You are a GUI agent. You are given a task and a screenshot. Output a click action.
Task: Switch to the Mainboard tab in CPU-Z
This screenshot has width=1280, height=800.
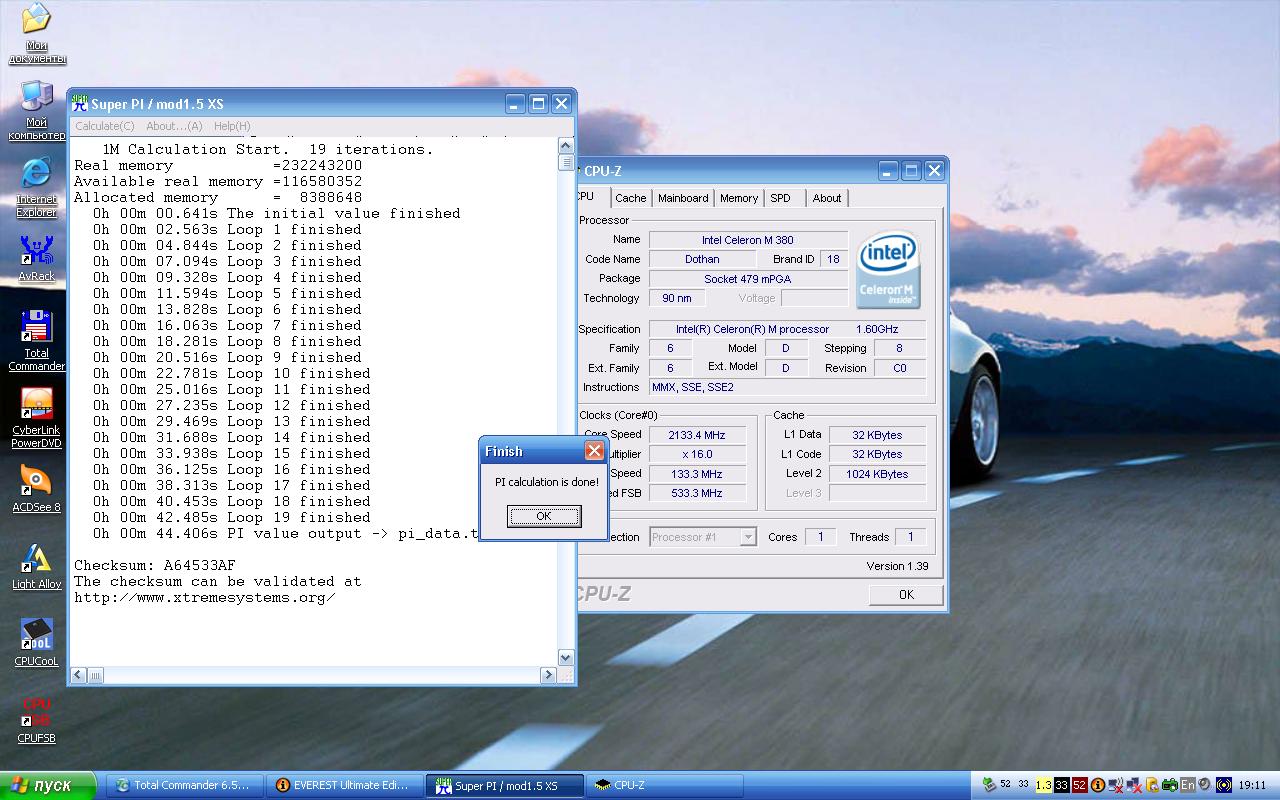pos(683,198)
